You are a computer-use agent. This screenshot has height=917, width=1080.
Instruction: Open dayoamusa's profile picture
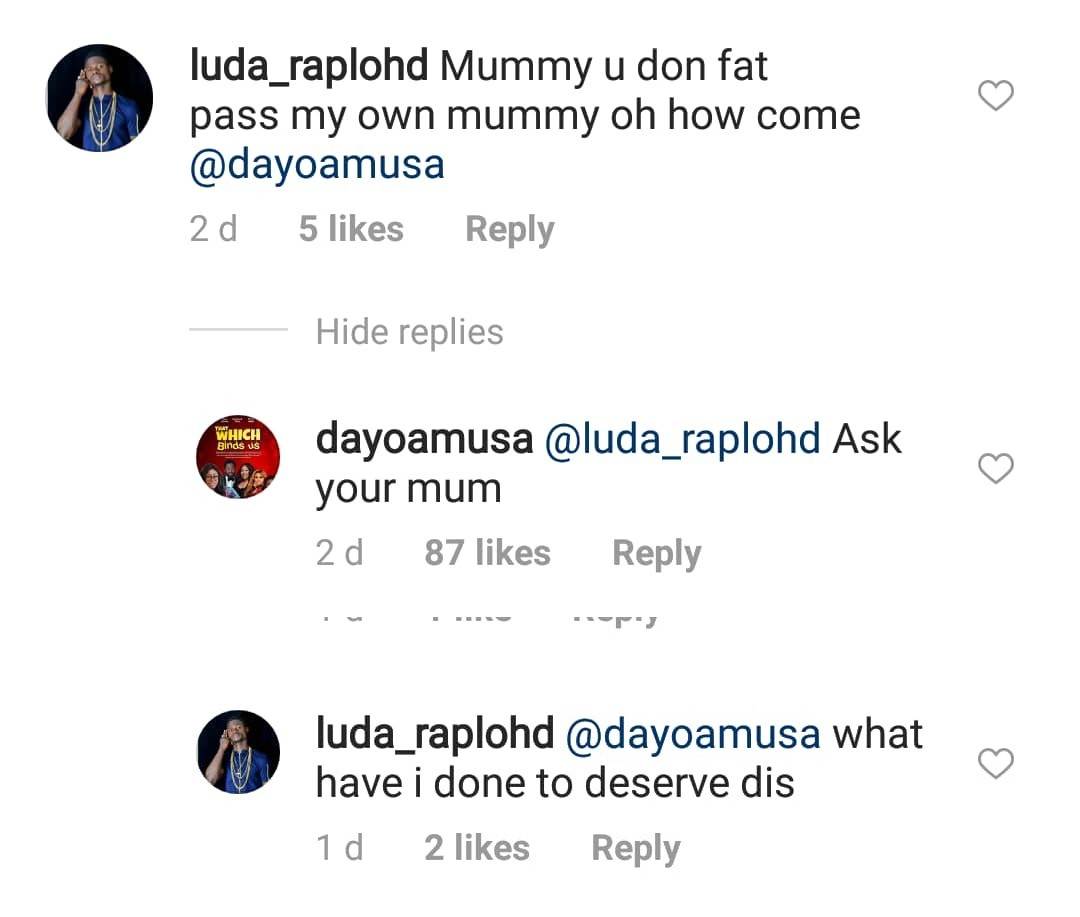pyautogui.click(x=237, y=457)
